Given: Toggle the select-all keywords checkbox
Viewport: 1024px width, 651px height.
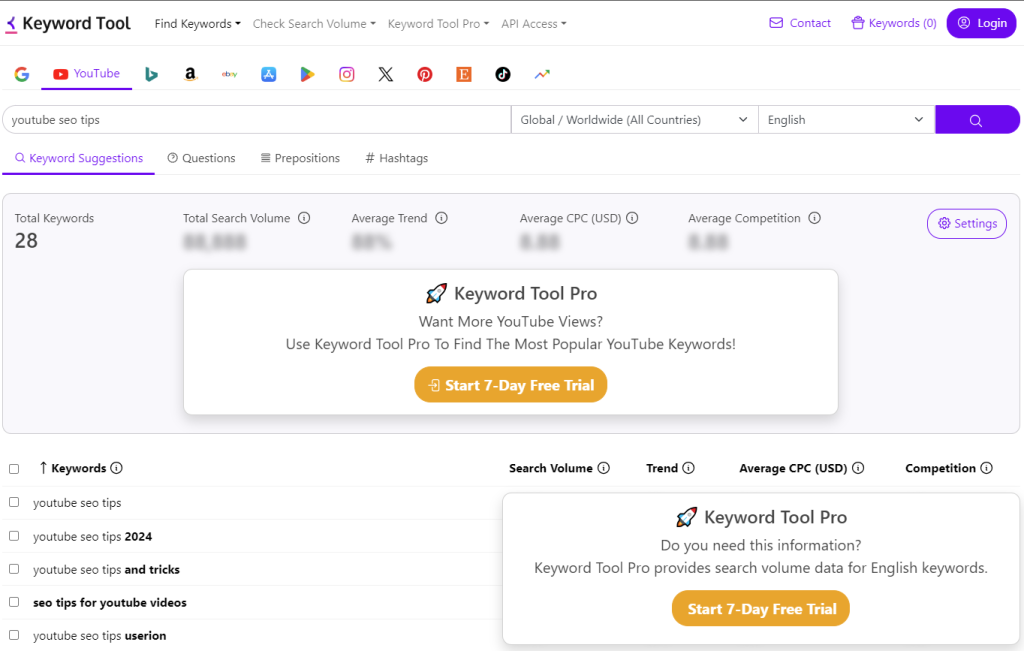Looking at the screenshot, I should [x=14, y=469].
